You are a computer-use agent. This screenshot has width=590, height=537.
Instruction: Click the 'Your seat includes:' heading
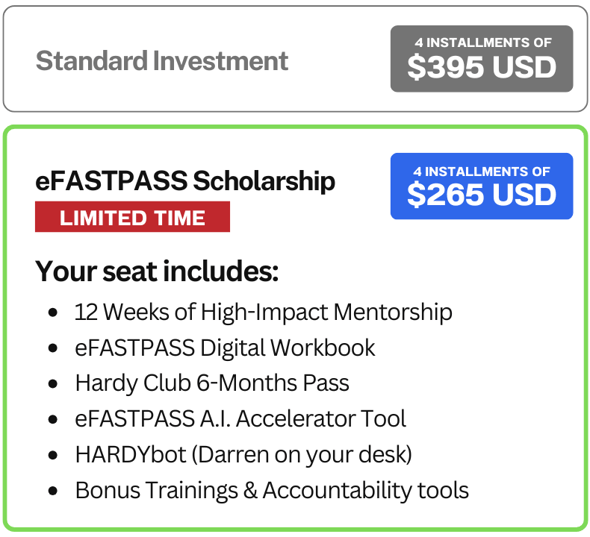coord(157,271)
